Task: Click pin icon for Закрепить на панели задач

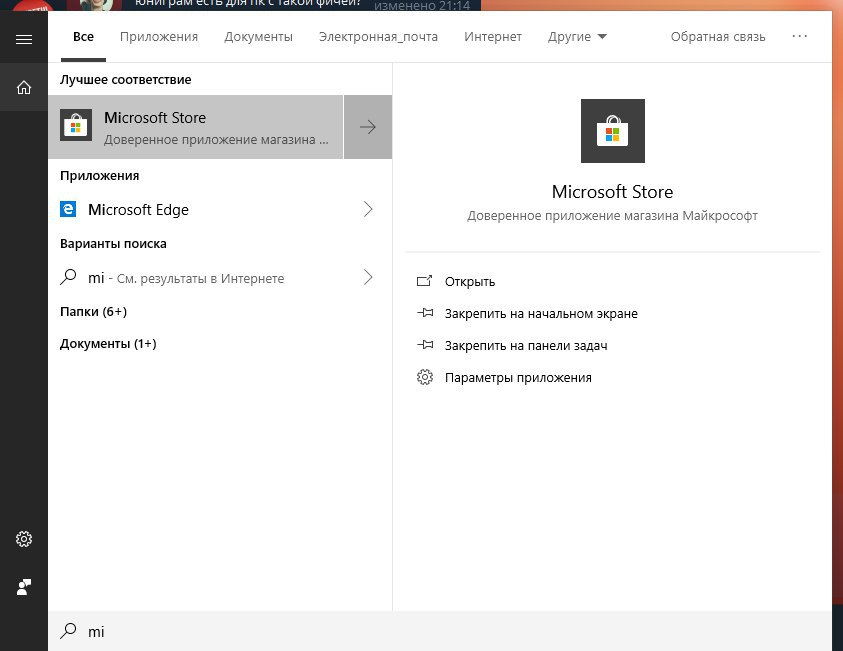Action: [x=425, y=345]
